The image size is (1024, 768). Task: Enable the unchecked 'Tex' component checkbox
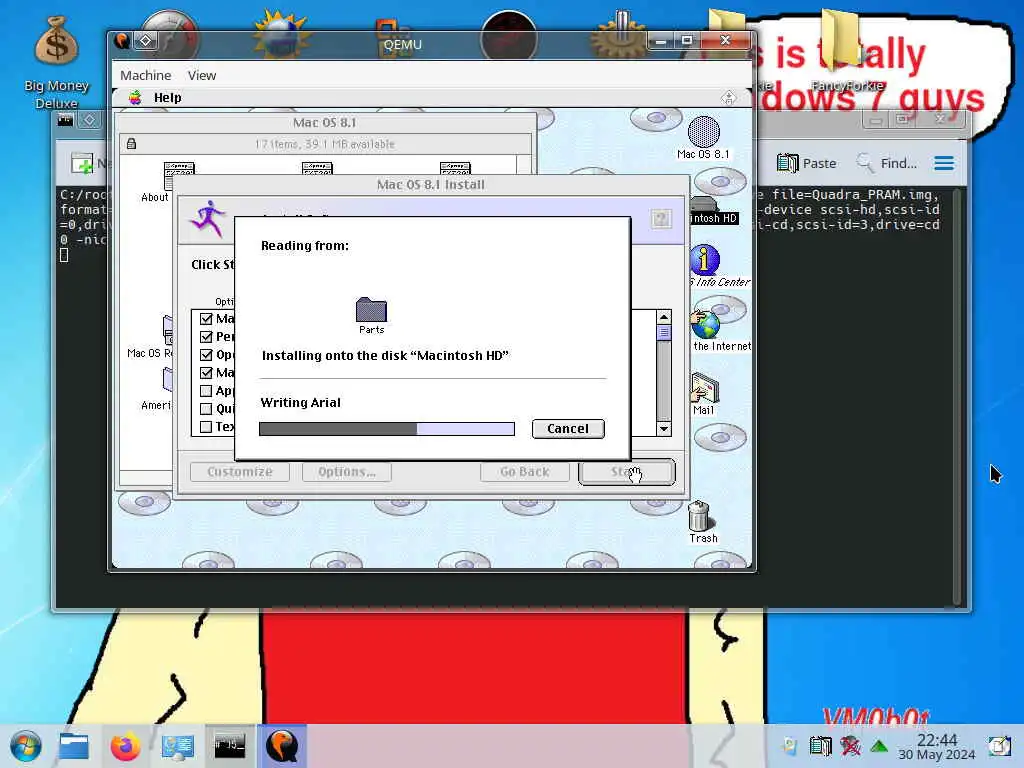pos(206,426)
